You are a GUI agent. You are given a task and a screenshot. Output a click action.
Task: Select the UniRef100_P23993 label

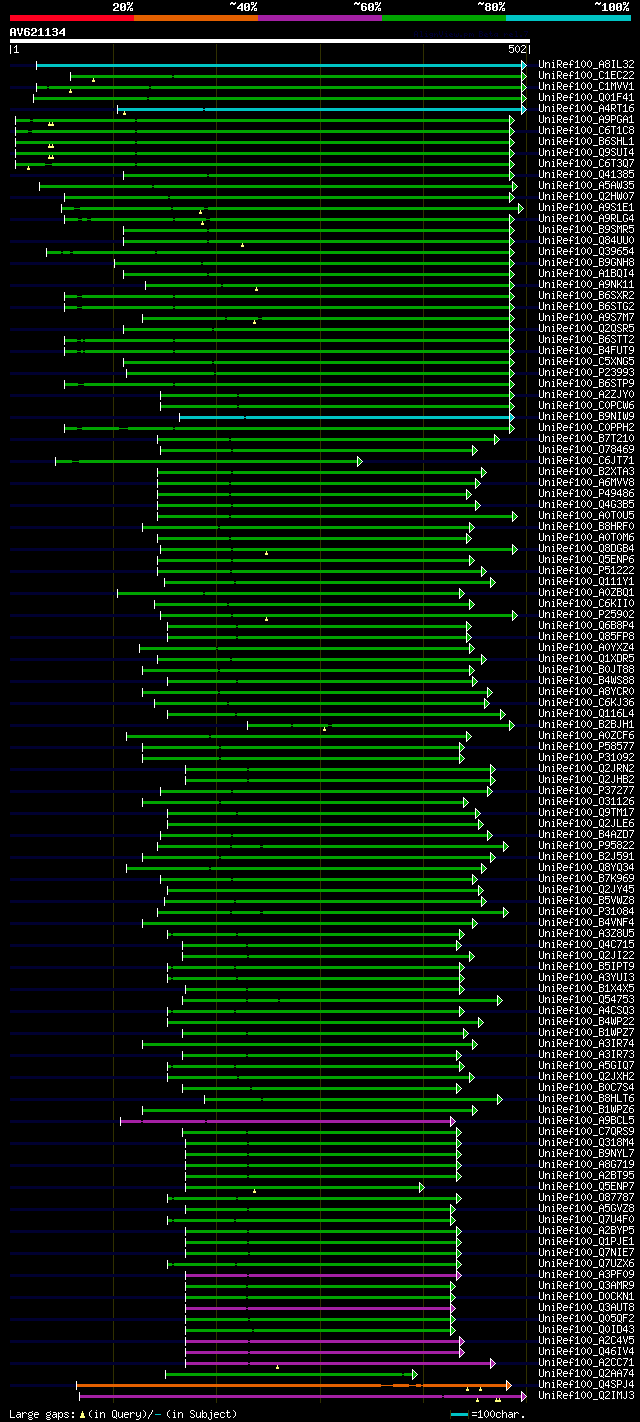coord(586,373)
